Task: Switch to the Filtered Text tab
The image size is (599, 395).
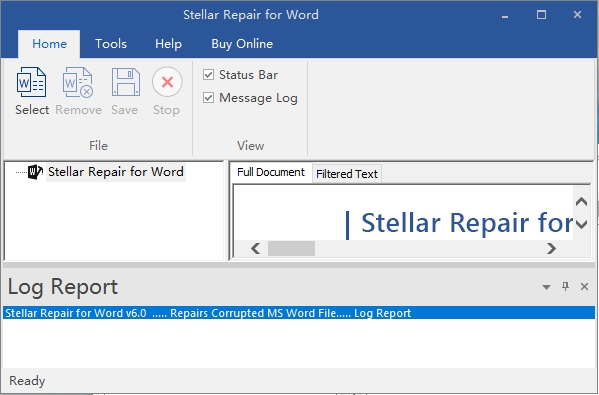Action: [x=346, y=174]
